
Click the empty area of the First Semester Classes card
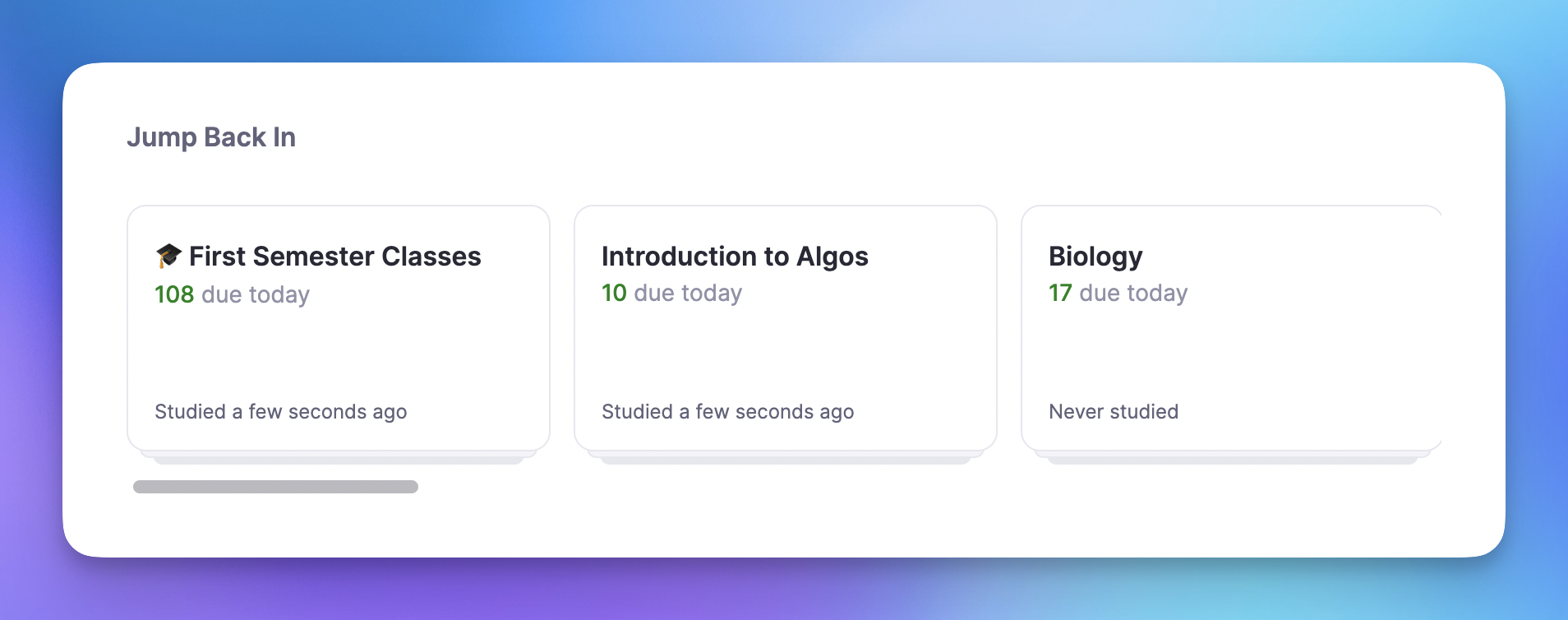[x=338, y=358]
